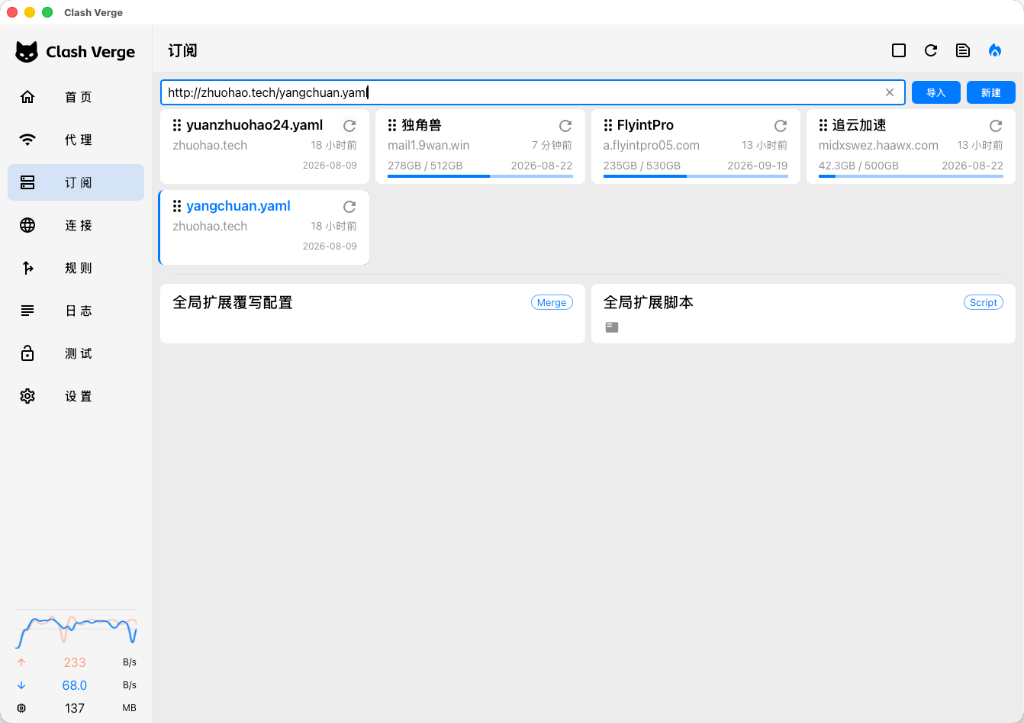Go to the 连接 connections page
1024x723 pixels.
coord(76,225)
